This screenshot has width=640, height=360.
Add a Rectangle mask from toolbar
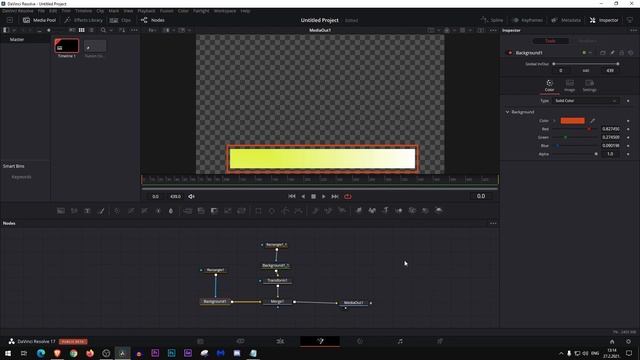[258, 211]
